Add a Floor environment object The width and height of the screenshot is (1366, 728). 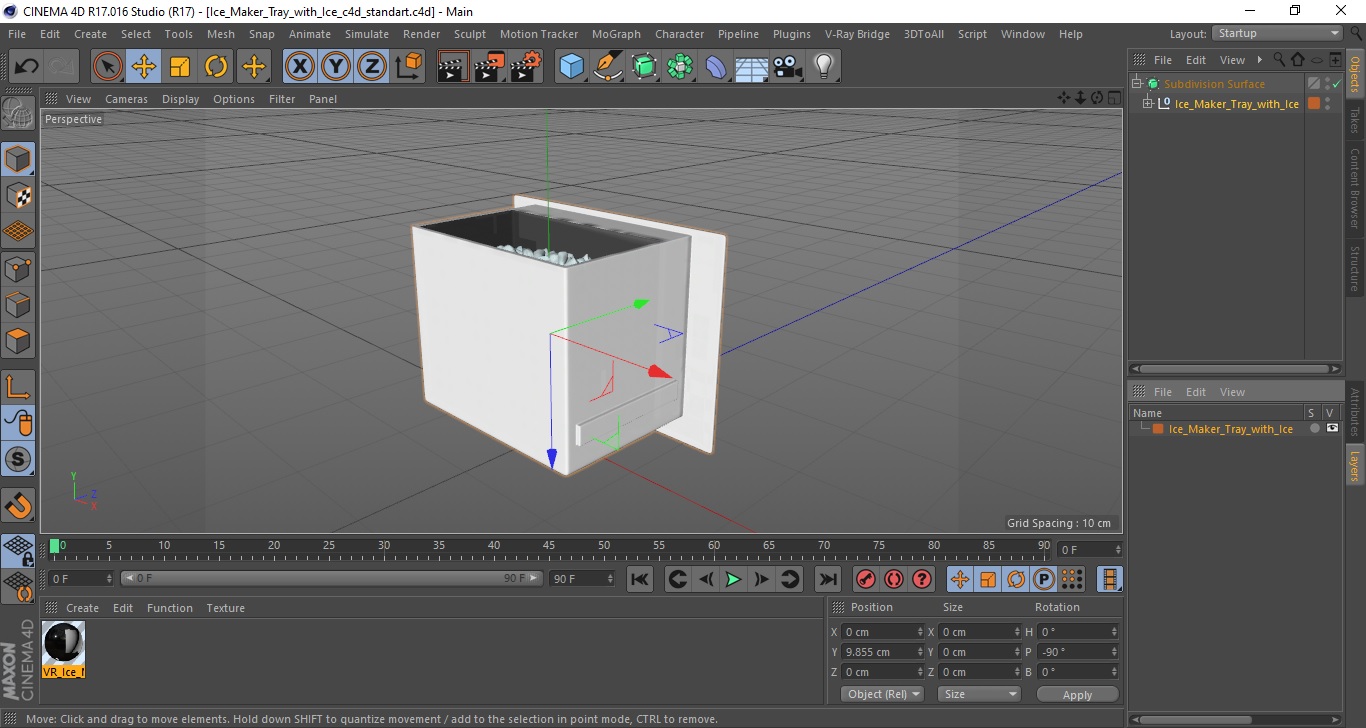[x=751, y=67]
